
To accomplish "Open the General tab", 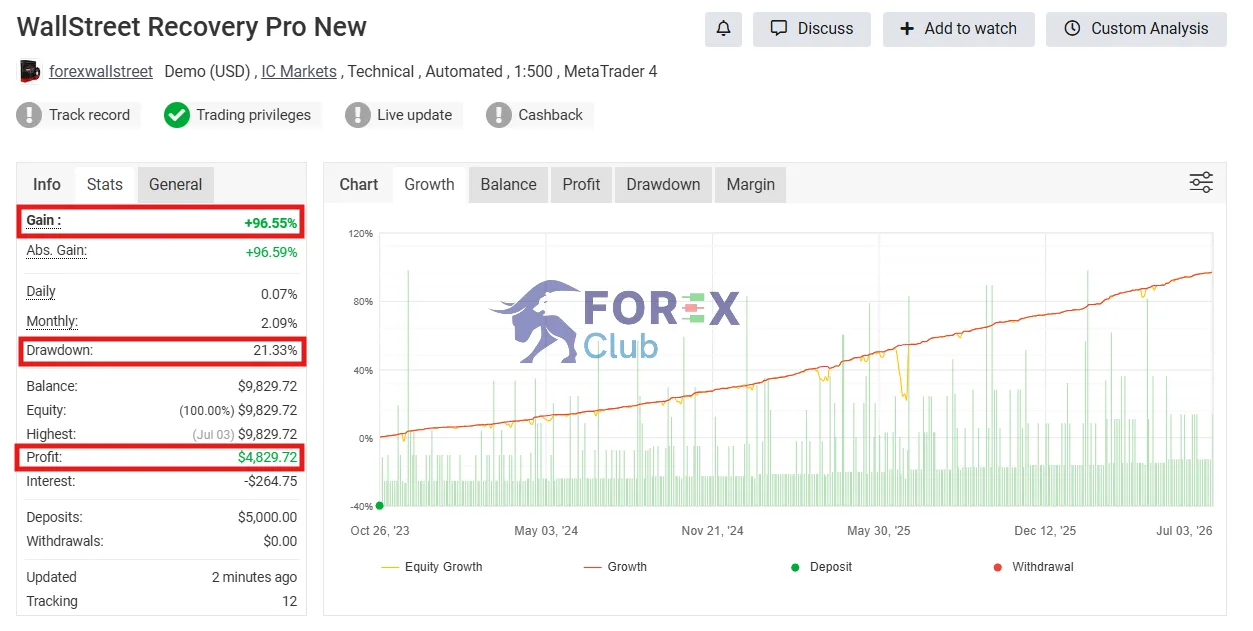I will point(176,184).
